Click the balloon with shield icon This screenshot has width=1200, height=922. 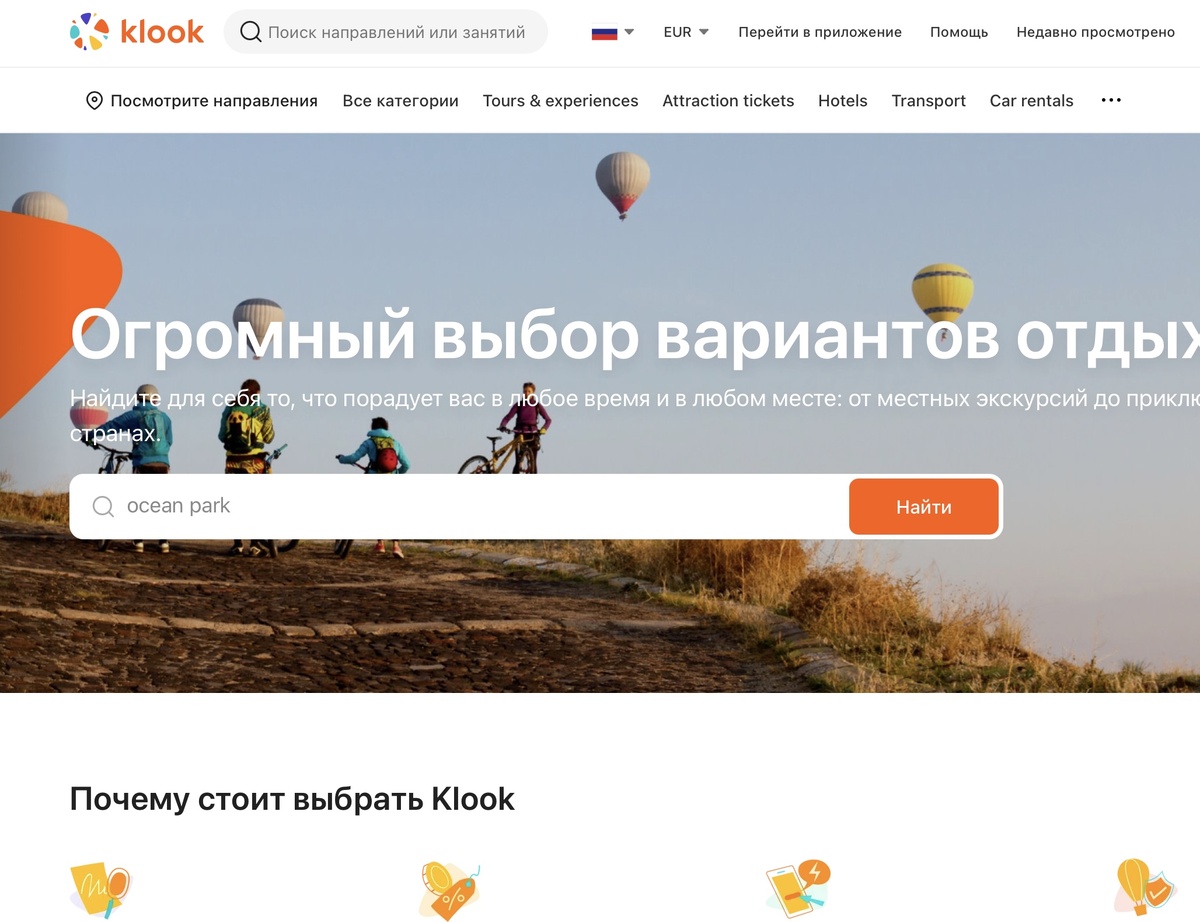[1145, 889]
